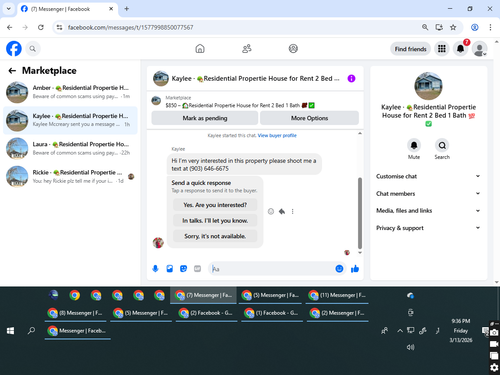Go back in browser history
This screenshot has width=500, height=375.
tap(10, 27)
